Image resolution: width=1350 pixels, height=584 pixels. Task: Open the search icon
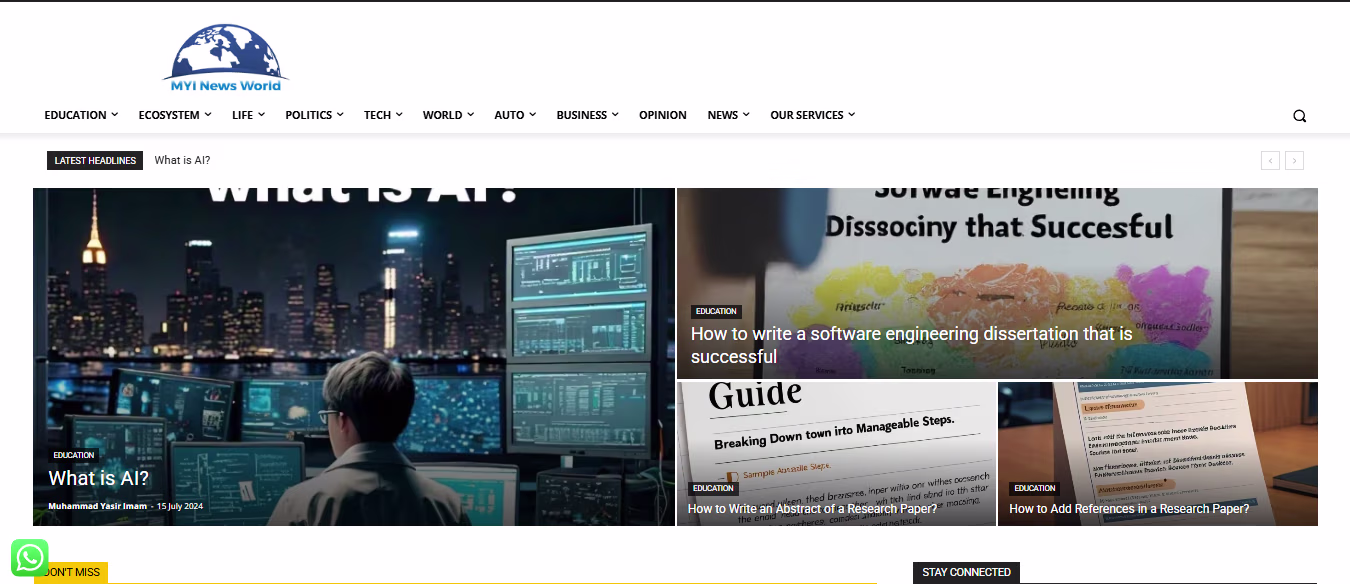coord(1299,115)
